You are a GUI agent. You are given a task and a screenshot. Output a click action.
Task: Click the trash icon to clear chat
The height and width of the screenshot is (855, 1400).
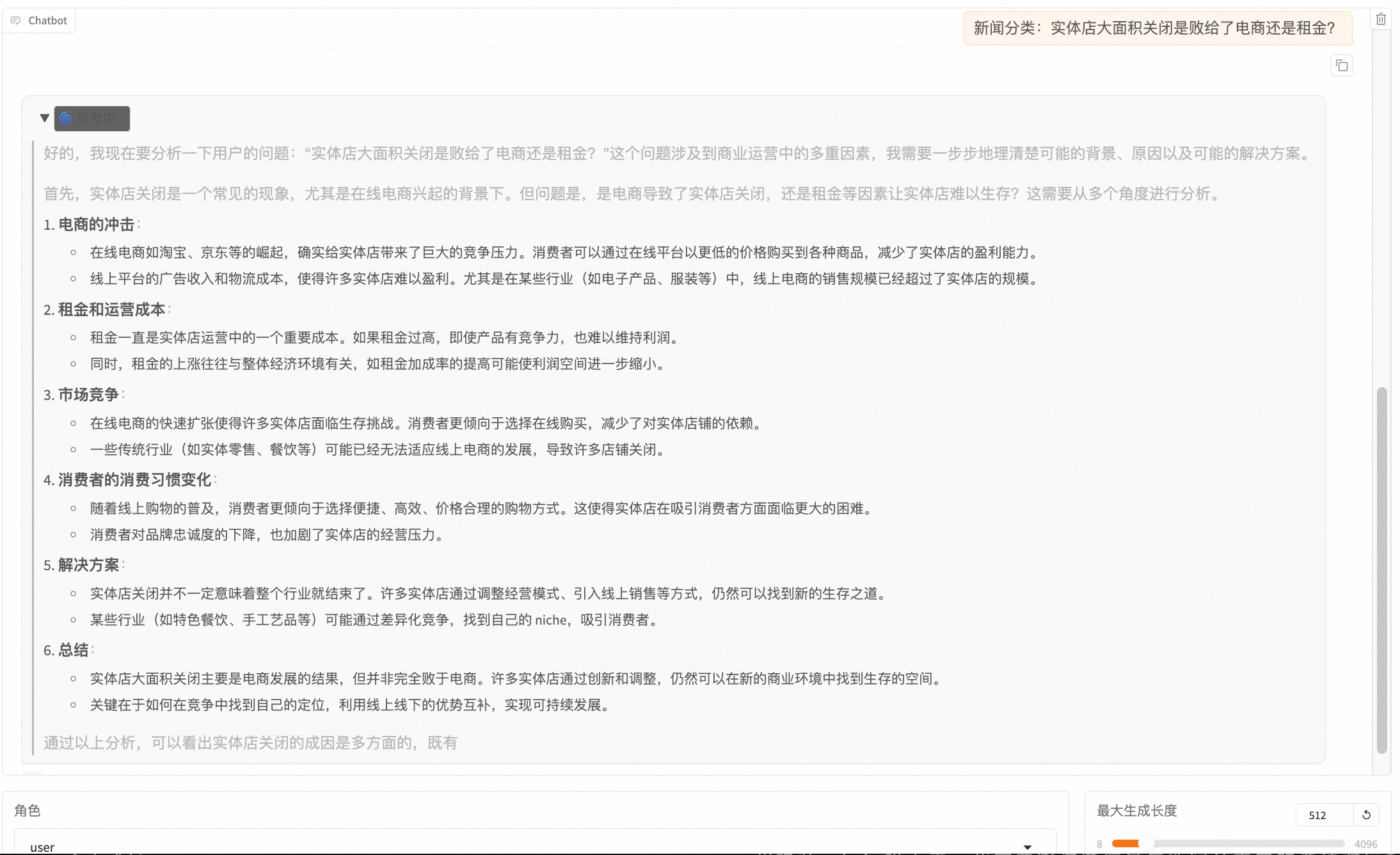[1381, 19]
